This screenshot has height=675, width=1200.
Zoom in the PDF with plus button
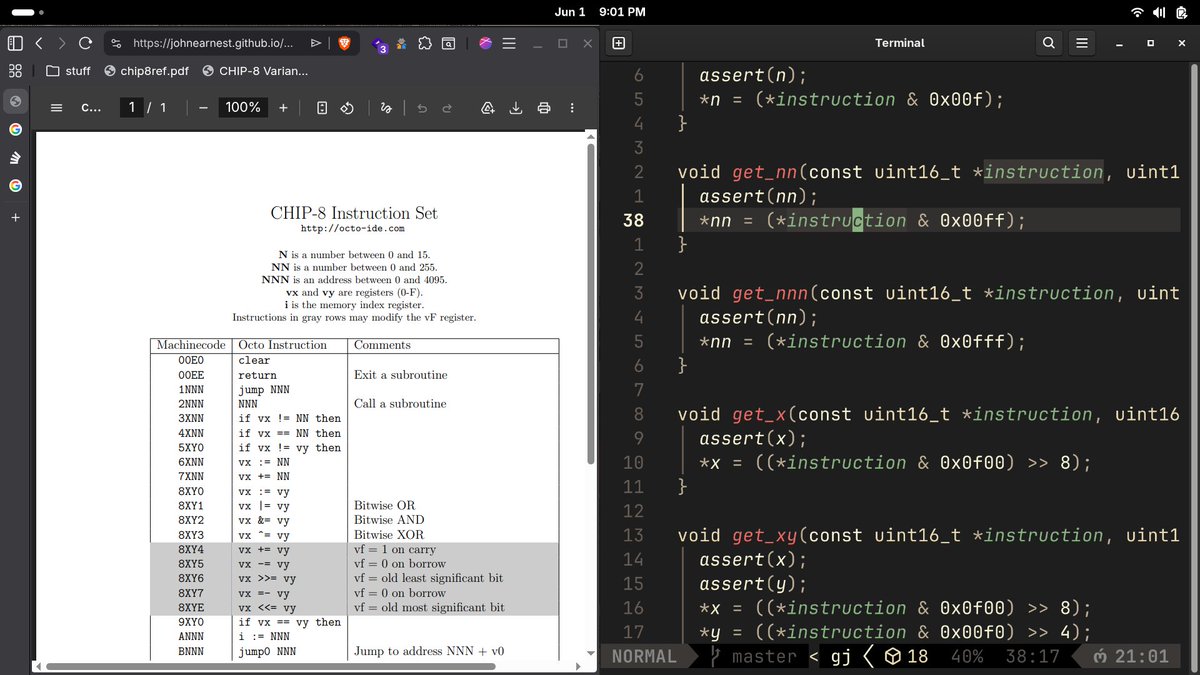283,108
